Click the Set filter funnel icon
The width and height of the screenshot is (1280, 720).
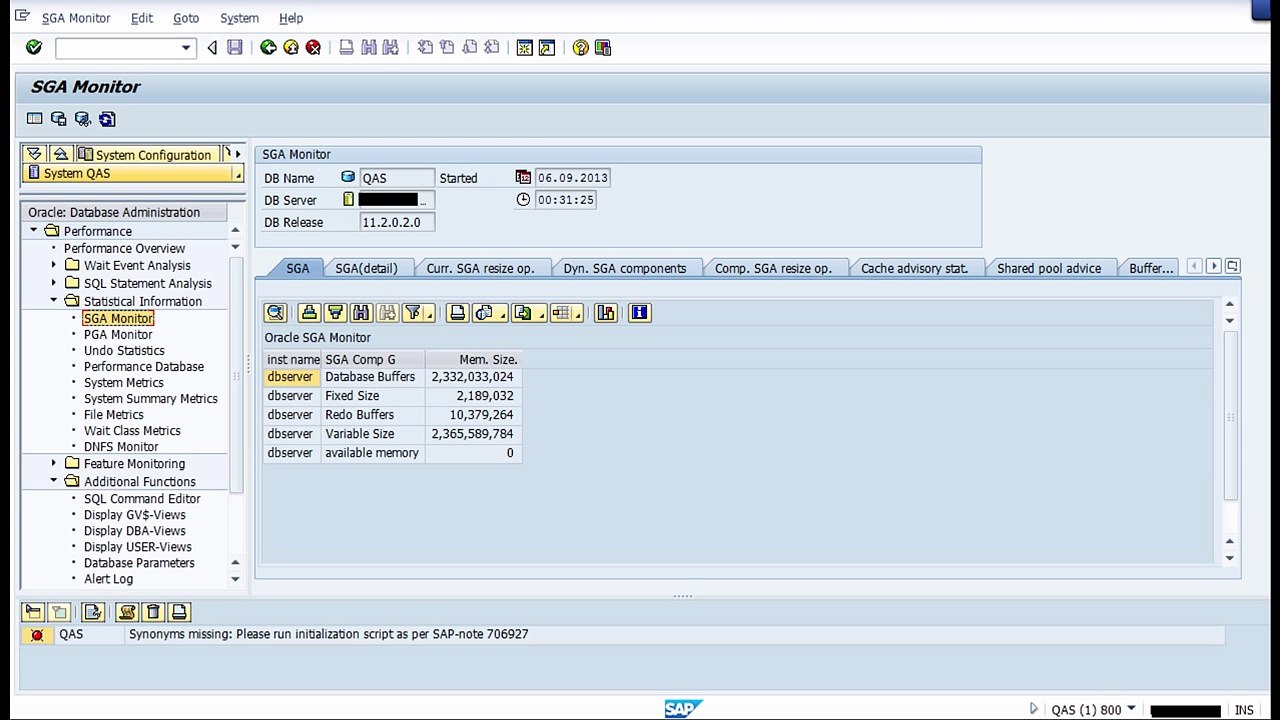[413, 313]
